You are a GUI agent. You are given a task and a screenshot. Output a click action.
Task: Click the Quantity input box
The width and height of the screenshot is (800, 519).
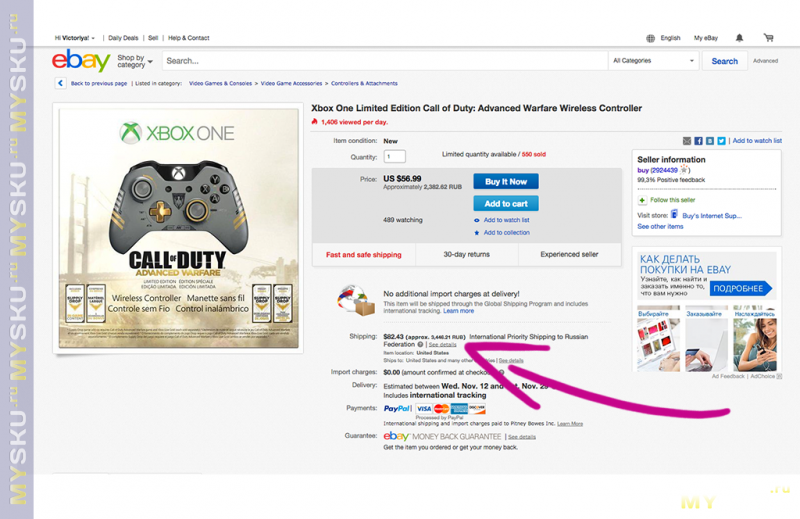tap(394, 157)
